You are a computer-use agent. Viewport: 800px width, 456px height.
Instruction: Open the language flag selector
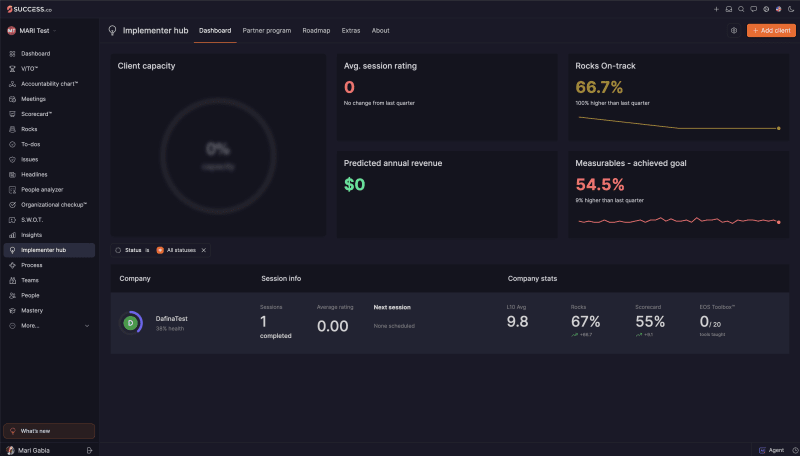click(x=779, y=9)
